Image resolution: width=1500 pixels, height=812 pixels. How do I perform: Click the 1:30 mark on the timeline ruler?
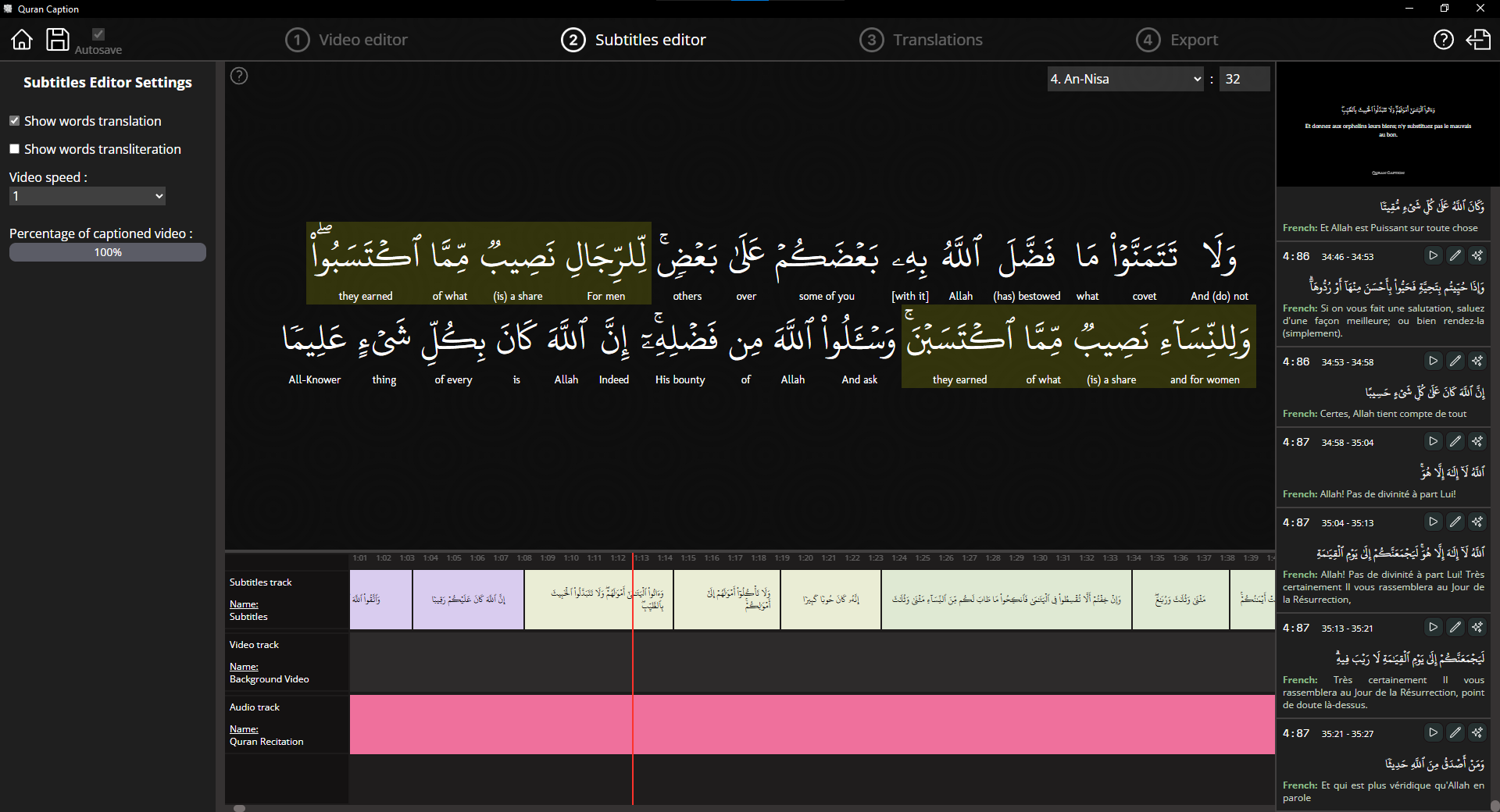[1040, 558]
